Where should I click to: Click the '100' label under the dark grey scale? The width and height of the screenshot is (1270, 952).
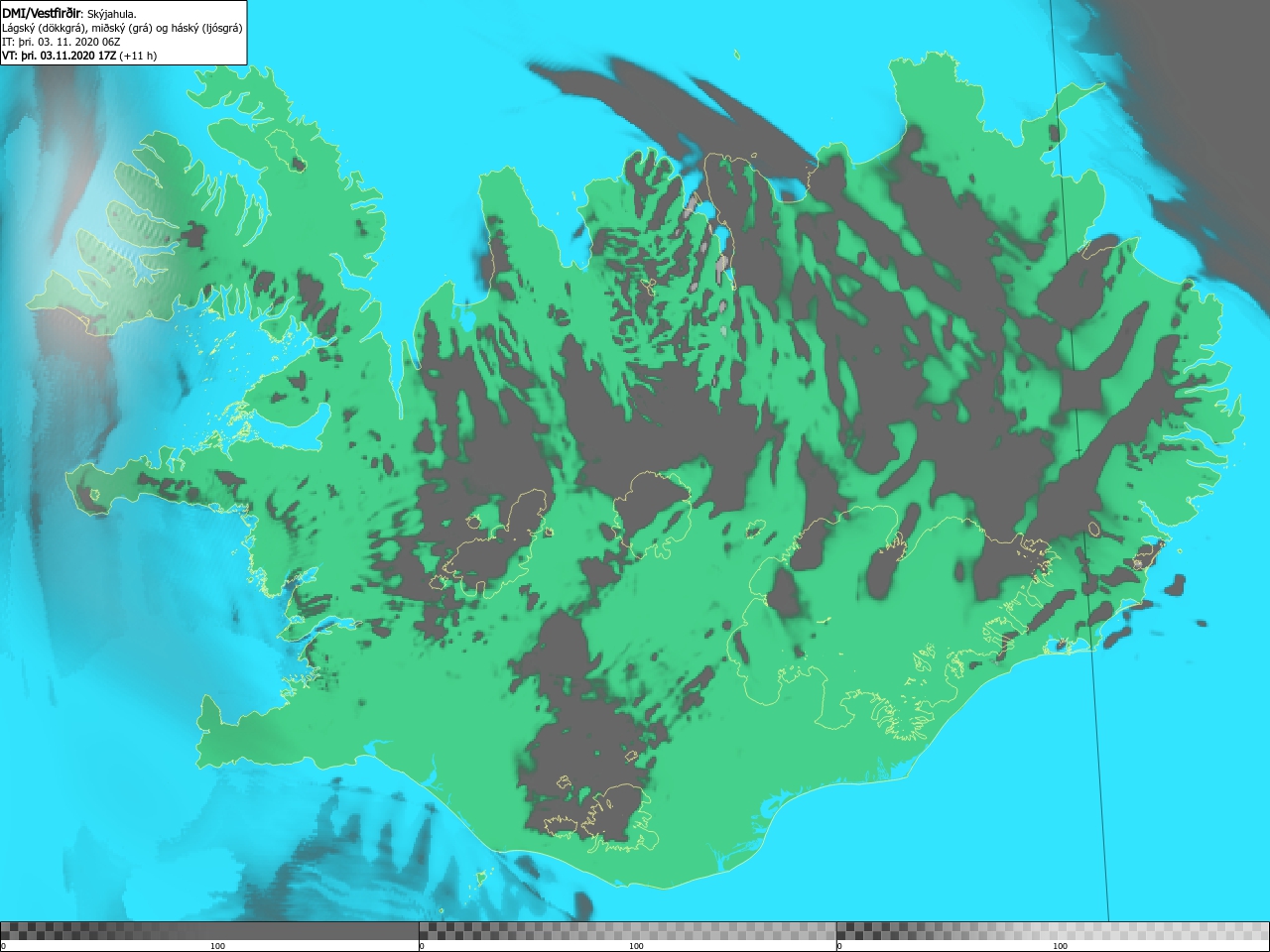click(x=217, y=946)
